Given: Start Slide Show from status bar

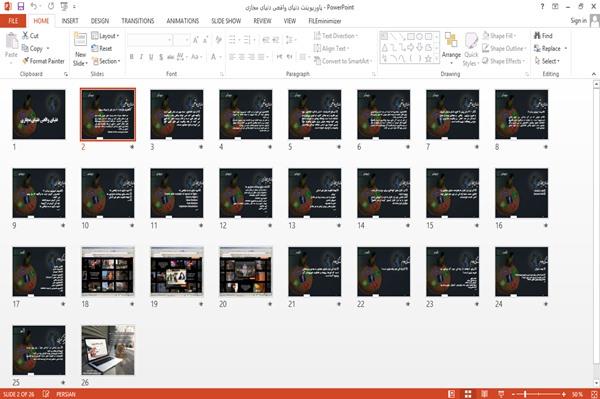Looking at the screenshot, I should pos(501,394).
